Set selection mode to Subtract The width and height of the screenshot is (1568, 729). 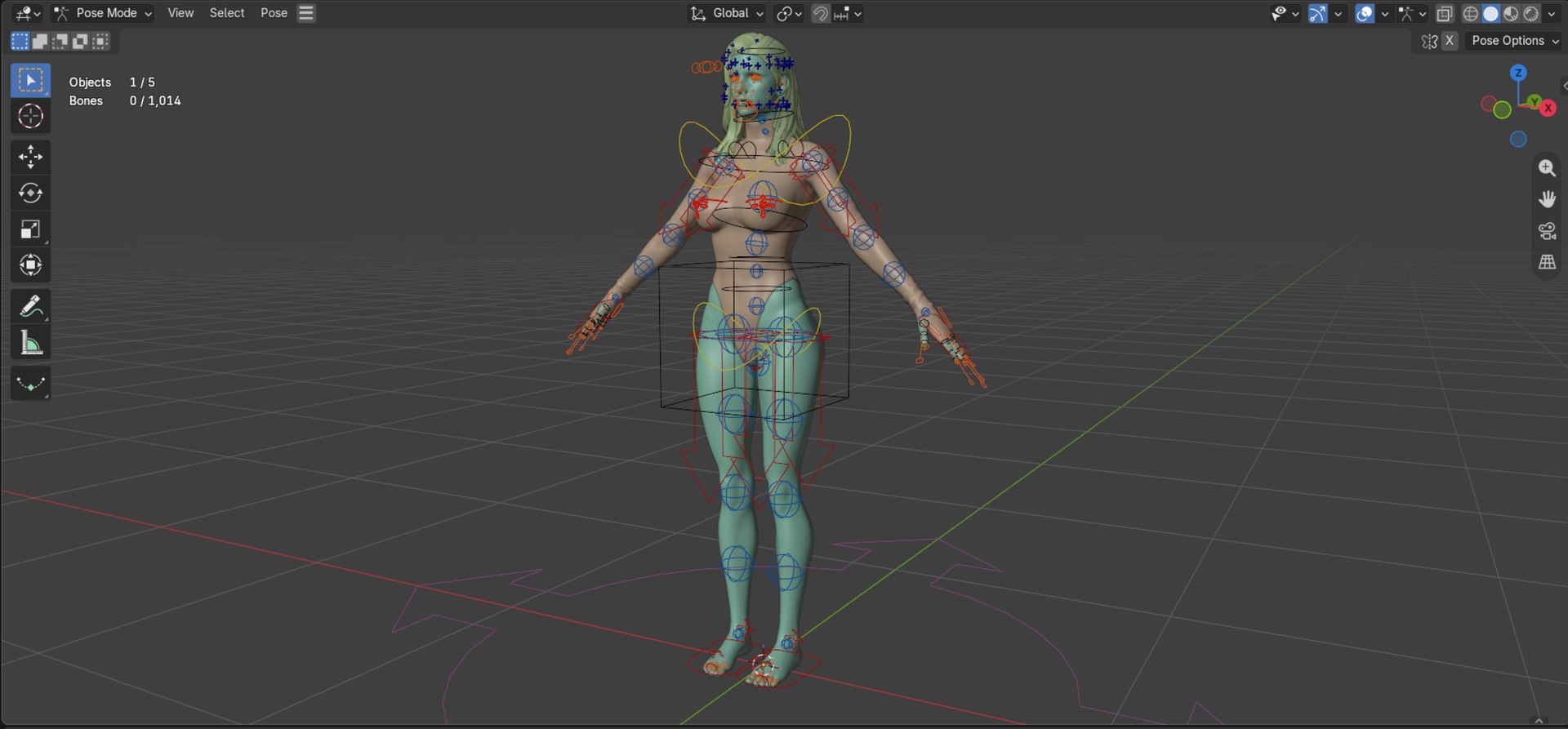(60, 41)
